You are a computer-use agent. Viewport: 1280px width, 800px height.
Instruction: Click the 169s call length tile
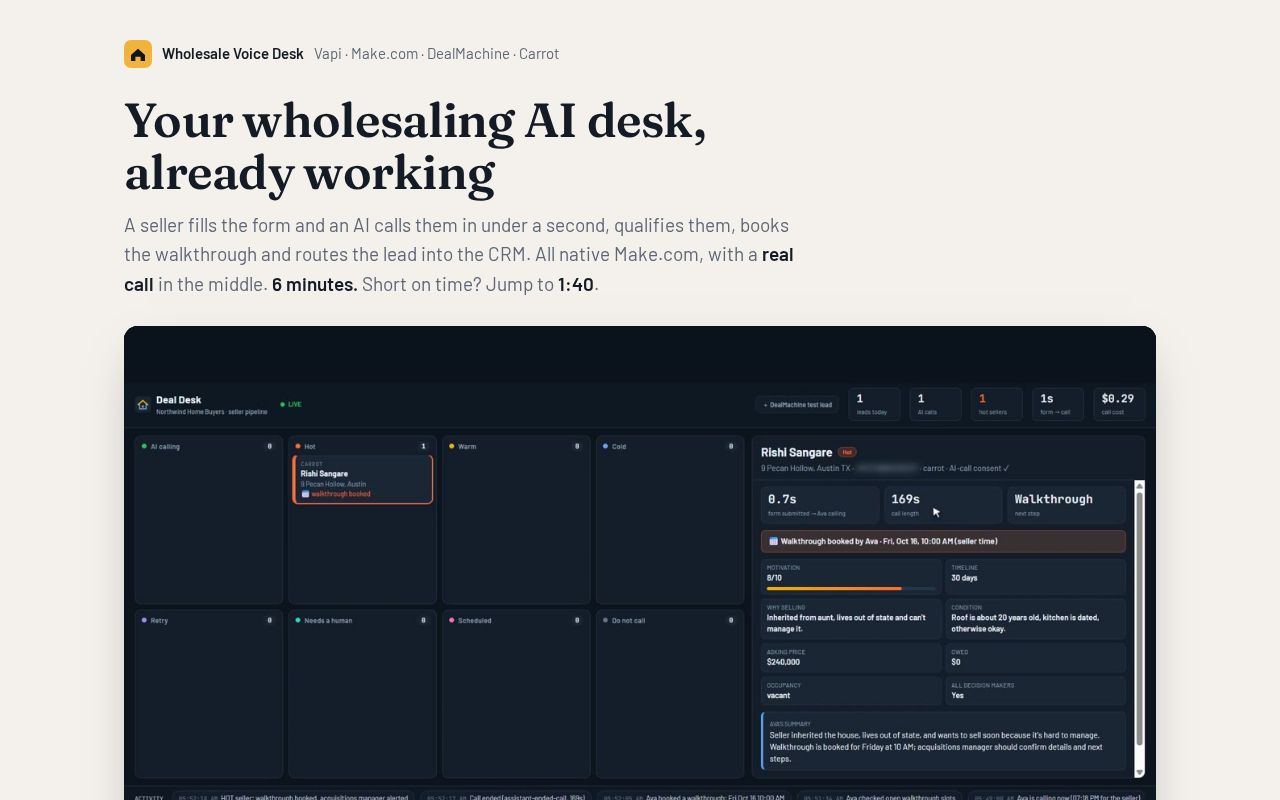click(943, 504)
